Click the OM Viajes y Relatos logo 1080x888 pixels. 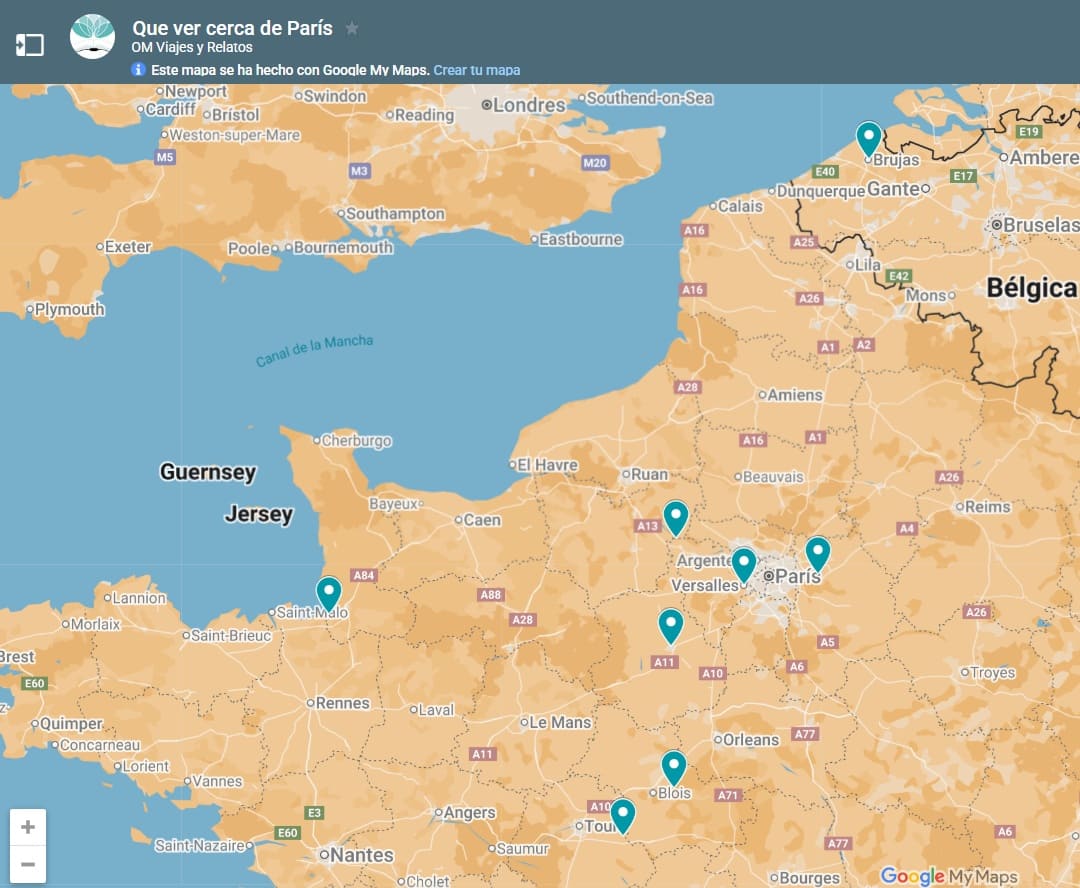point(92,37)
